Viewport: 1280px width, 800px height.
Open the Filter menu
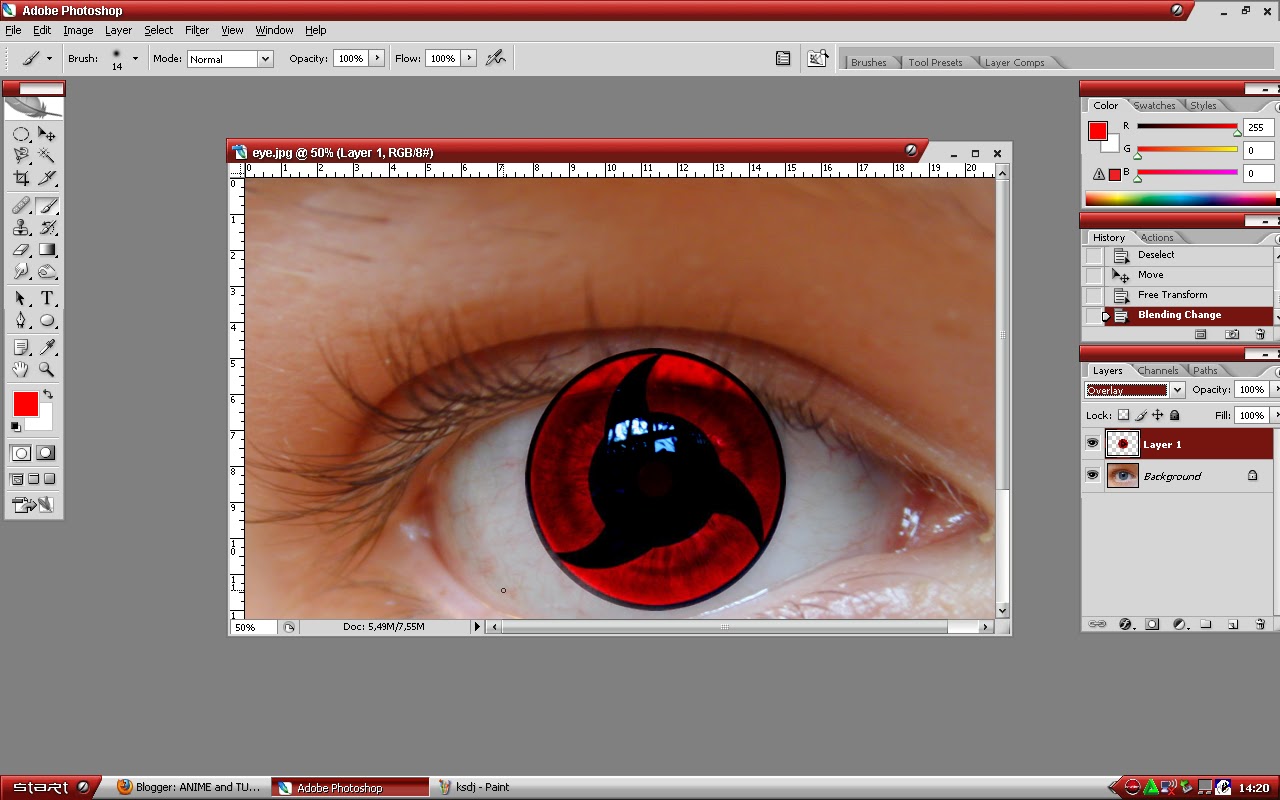click(197, 30)
